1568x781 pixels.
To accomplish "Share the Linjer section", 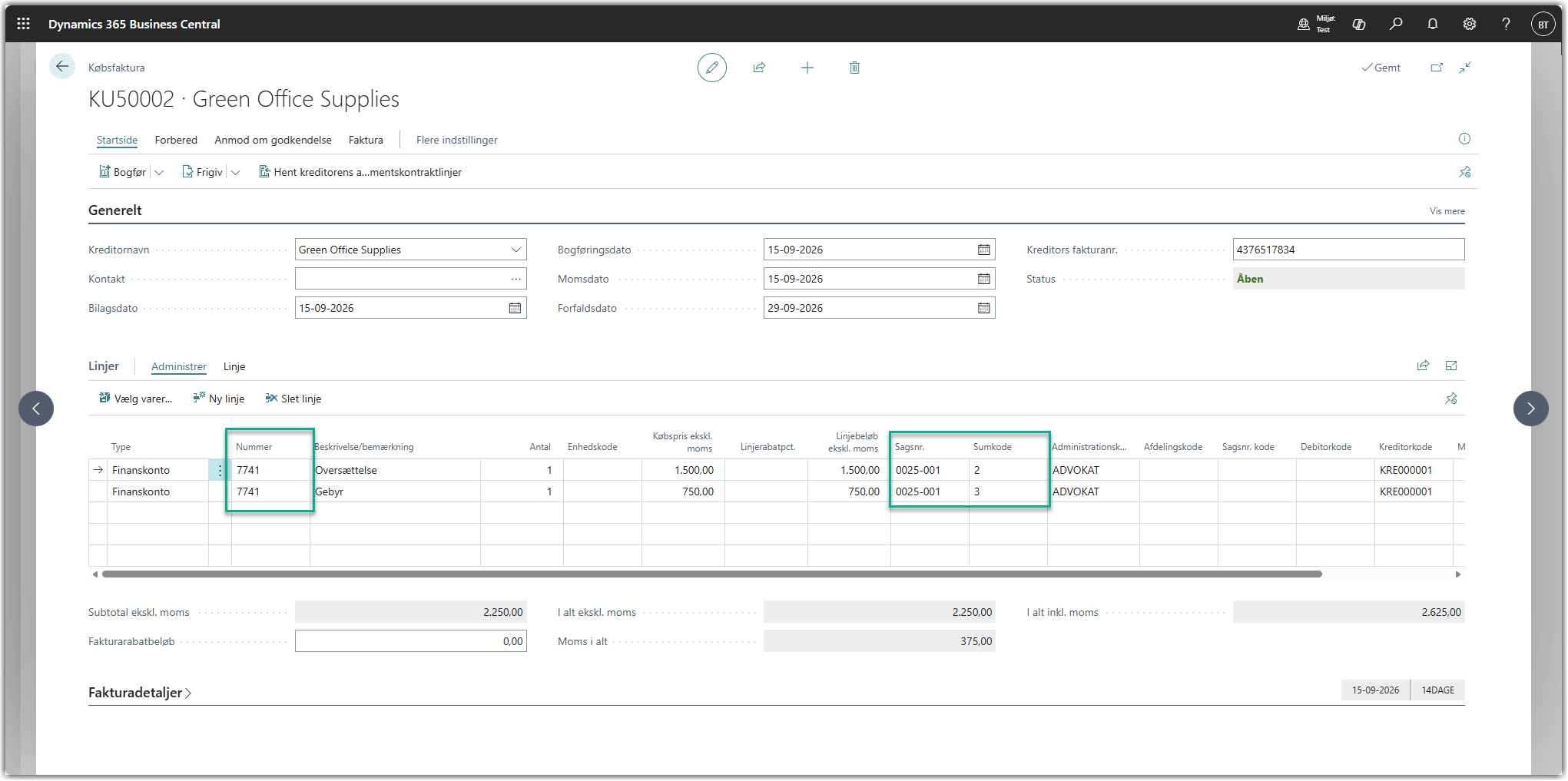I will coord(1423,366).
